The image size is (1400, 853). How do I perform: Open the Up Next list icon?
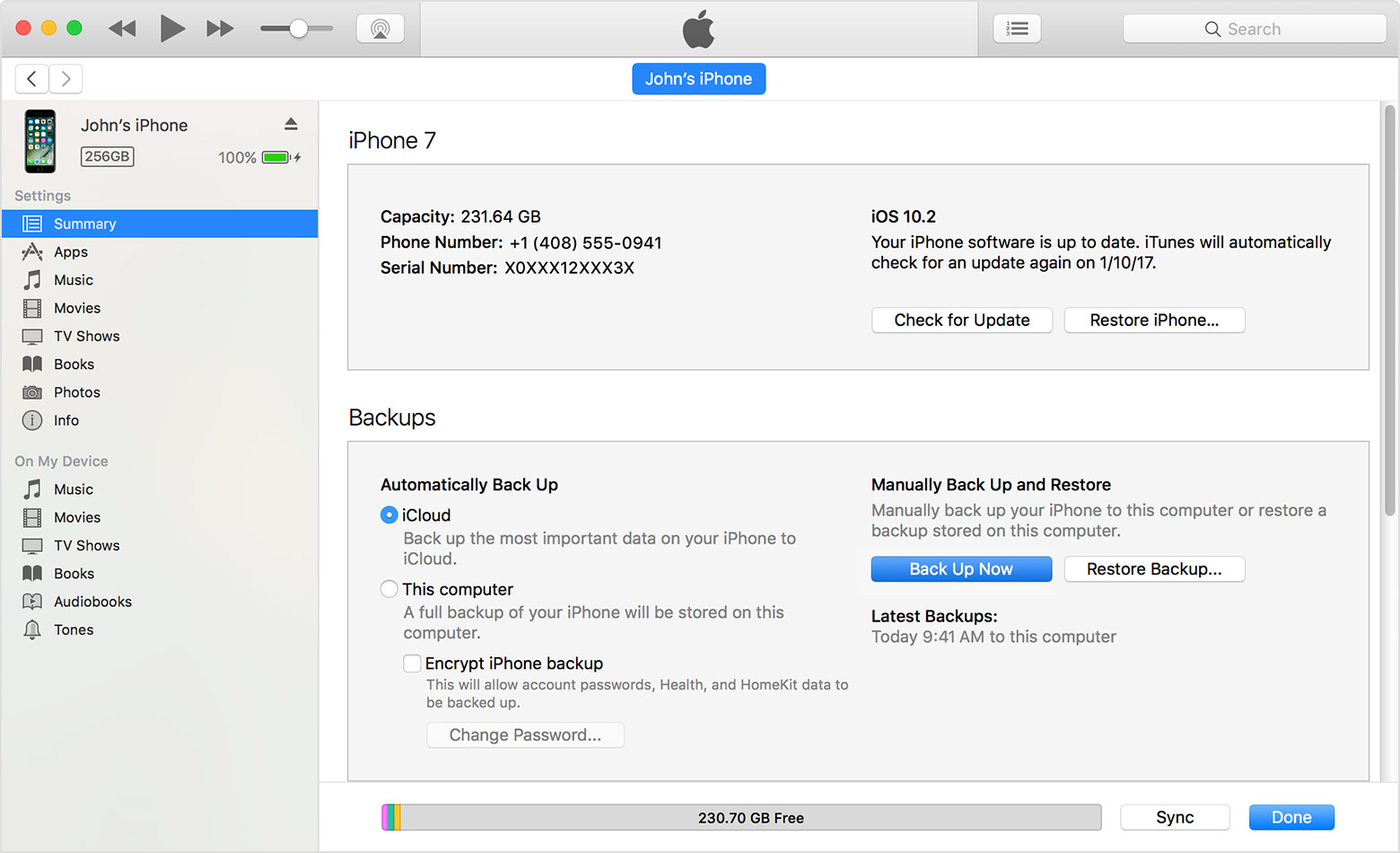pyautogui.click(x=1017, y=29)
